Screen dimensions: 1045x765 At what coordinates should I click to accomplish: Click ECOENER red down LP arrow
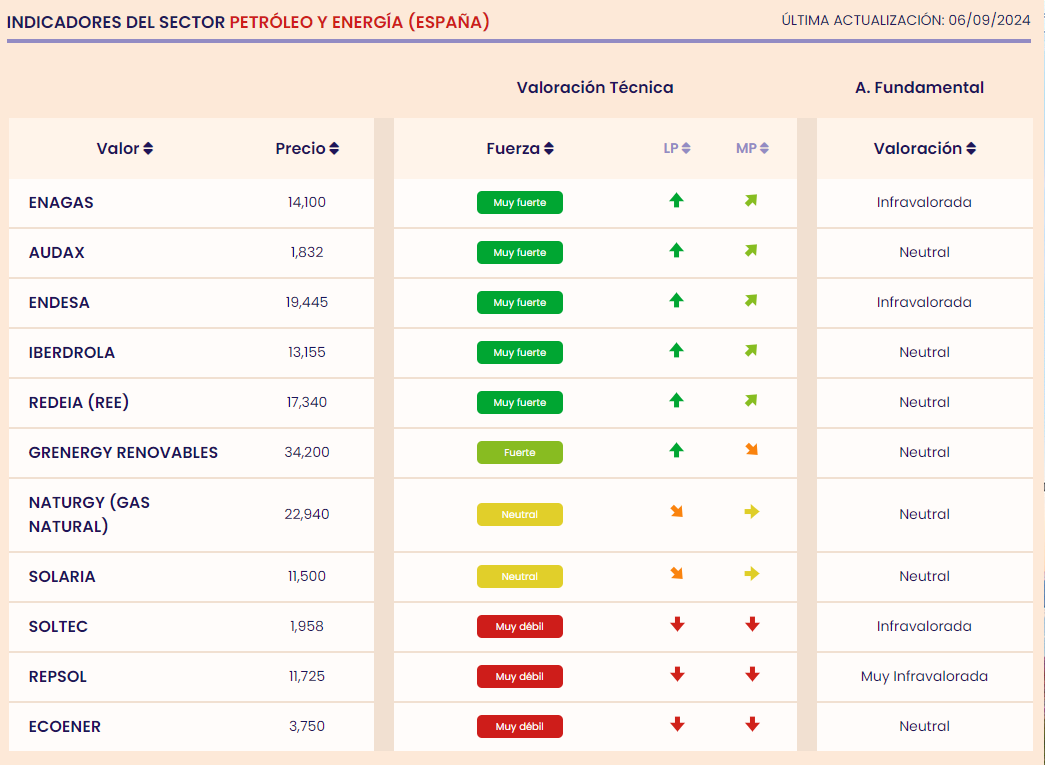pyautogui.click(x=677, y=724)
